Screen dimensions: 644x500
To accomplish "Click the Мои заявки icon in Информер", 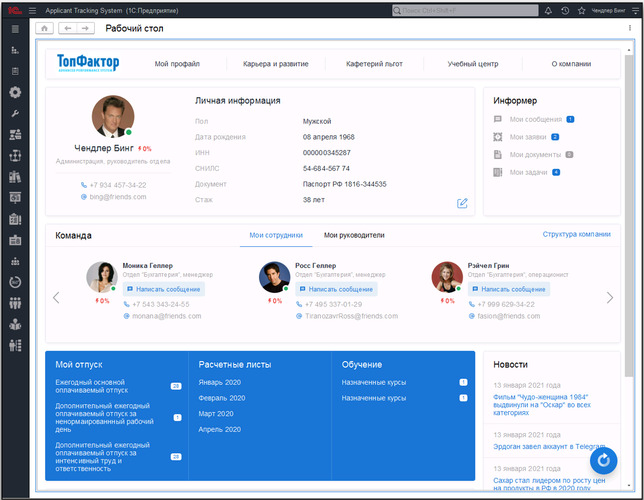I will point(498,137).
